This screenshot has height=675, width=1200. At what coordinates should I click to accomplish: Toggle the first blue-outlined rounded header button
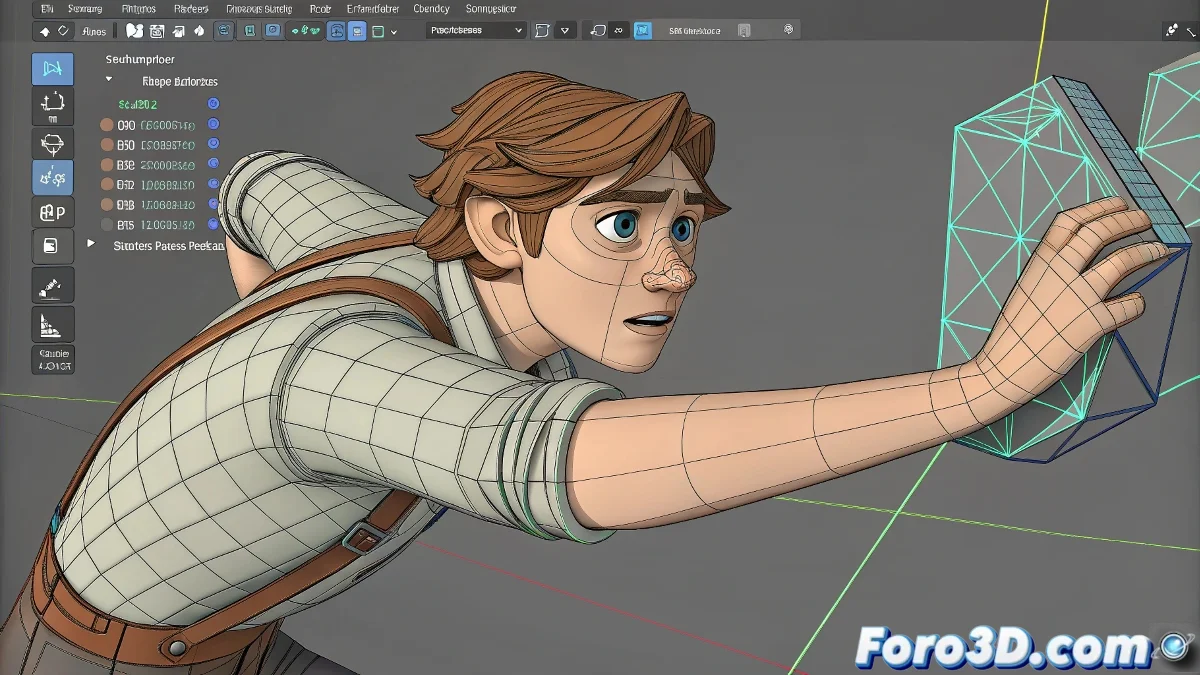[224, 31]
